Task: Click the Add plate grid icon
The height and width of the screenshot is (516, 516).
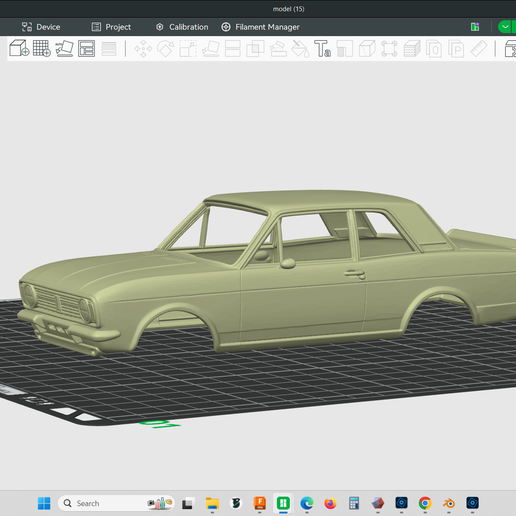Action: pyautogui.click(x=42, y=49)
